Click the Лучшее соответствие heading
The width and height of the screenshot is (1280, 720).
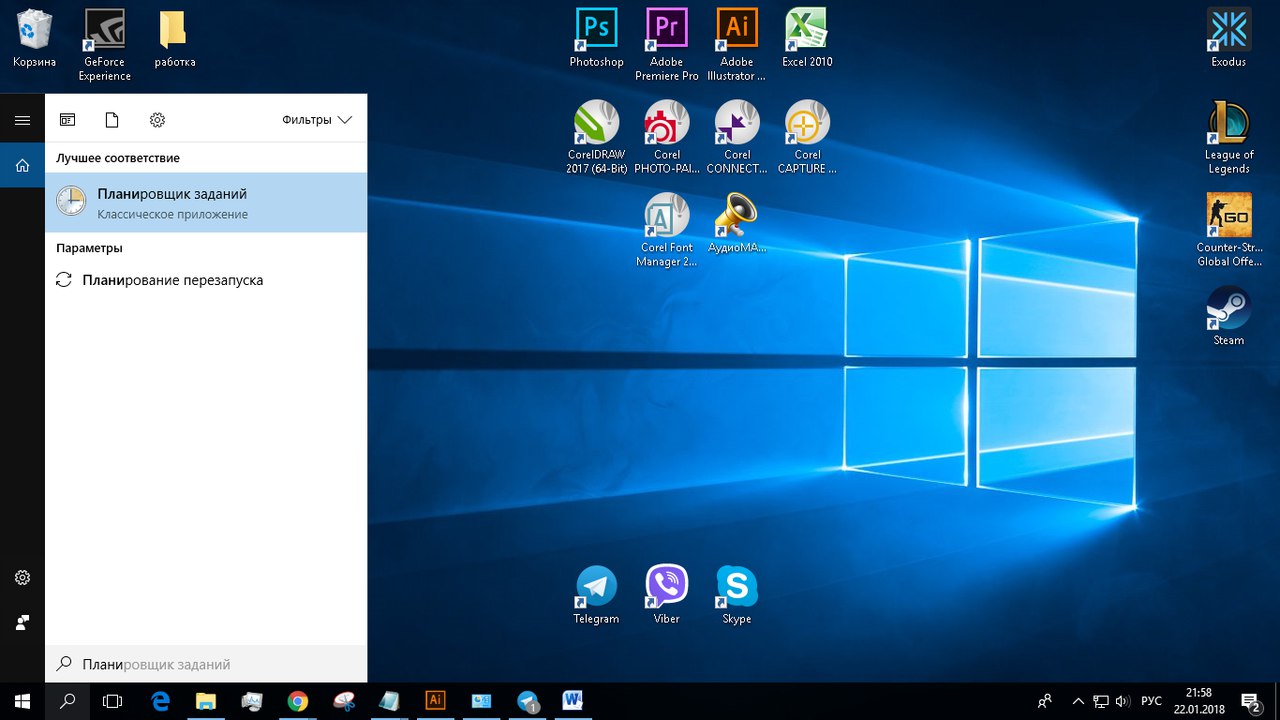tap(118, 158)
